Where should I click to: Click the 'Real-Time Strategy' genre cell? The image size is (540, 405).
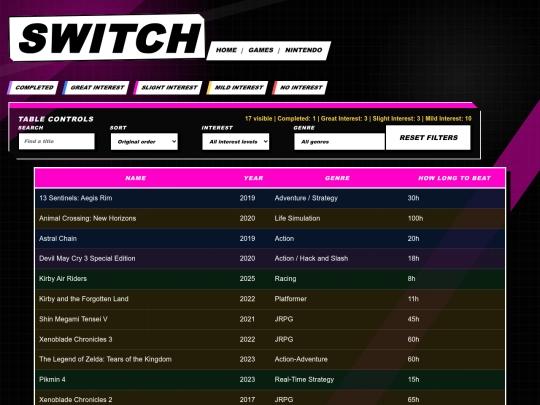[x=304, y=380]
